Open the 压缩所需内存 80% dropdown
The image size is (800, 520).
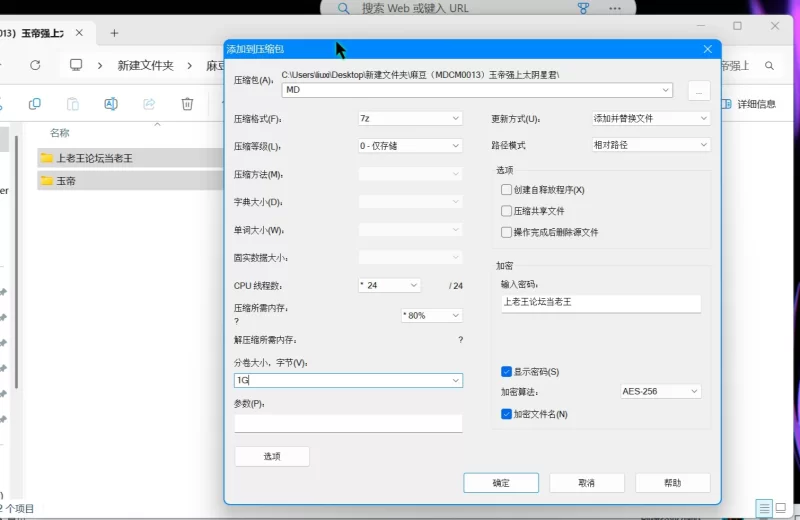pos(432,315)
